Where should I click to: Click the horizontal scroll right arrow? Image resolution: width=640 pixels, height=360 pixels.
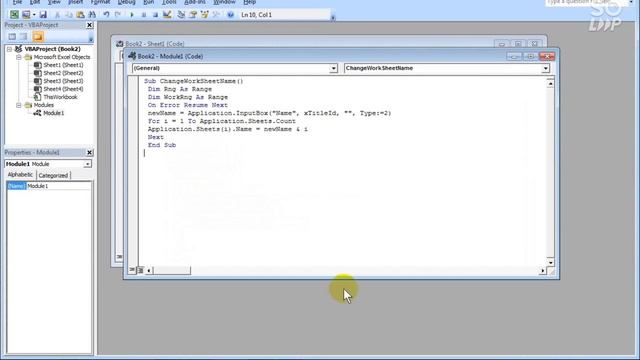click(543, 271)
